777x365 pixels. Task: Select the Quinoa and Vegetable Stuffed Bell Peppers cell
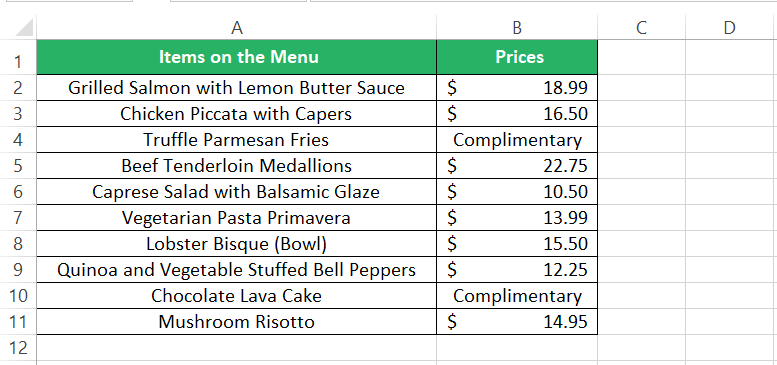[237, 269]
